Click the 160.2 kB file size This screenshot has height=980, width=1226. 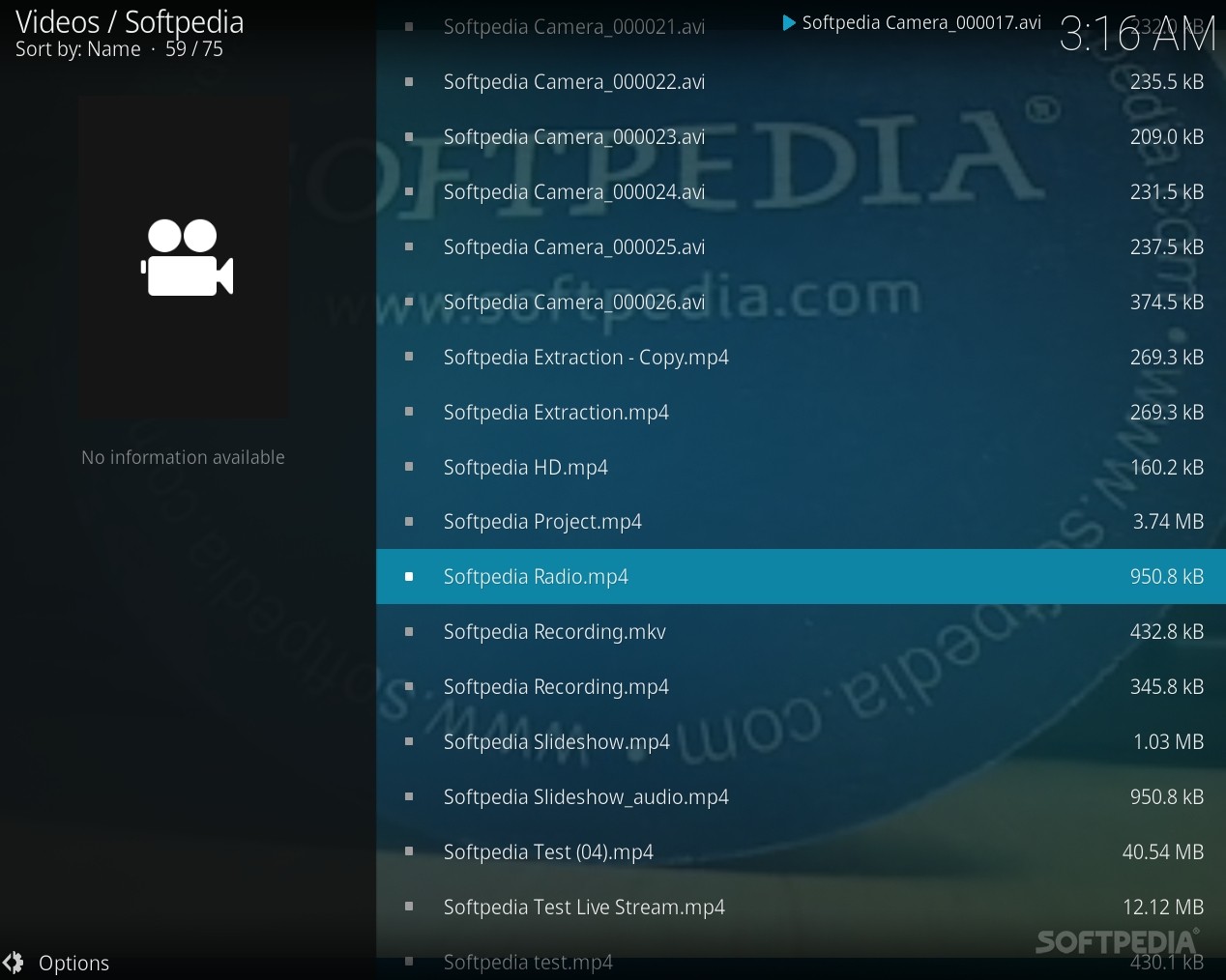tap(1167, 468)
